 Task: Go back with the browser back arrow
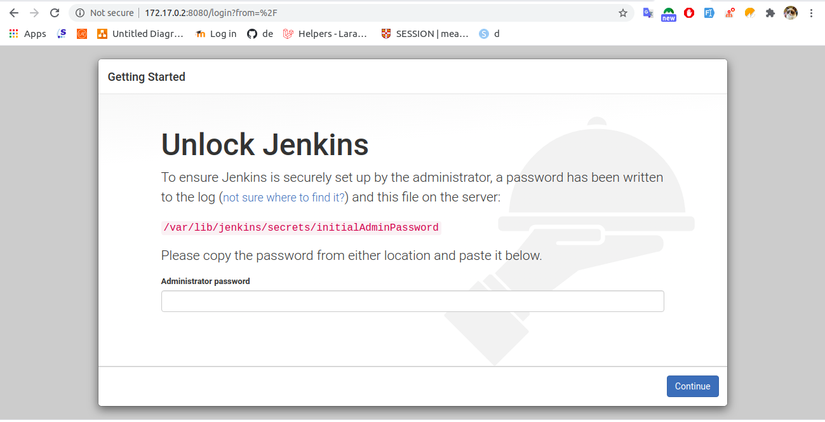(x=14, y=13)
